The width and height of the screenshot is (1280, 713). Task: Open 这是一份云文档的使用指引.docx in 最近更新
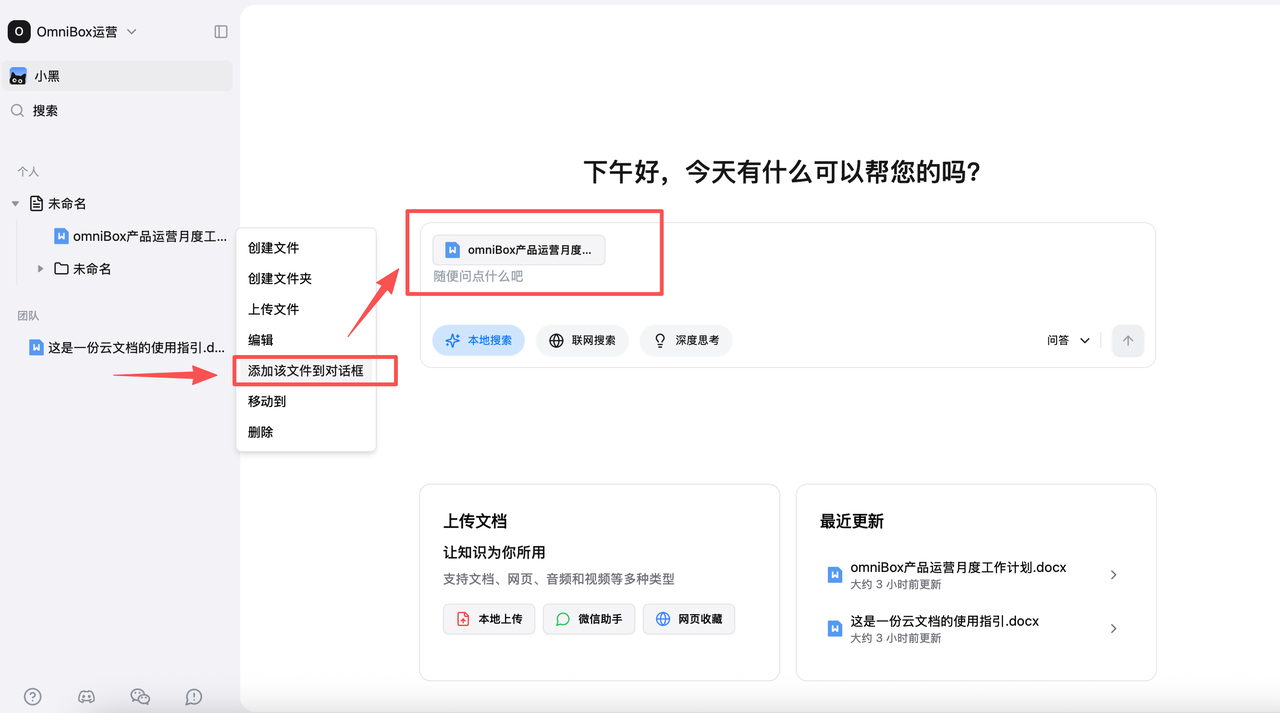pyautogui.click(x=944, y=621)
